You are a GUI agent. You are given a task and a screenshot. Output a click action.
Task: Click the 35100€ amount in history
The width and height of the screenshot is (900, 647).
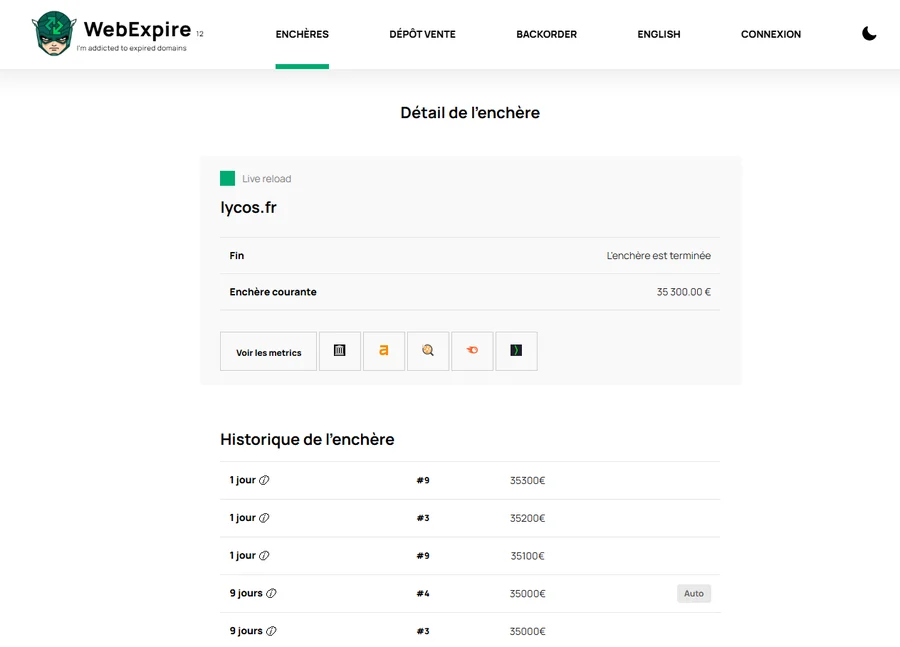pyautogui.click(x=527, y=556)
